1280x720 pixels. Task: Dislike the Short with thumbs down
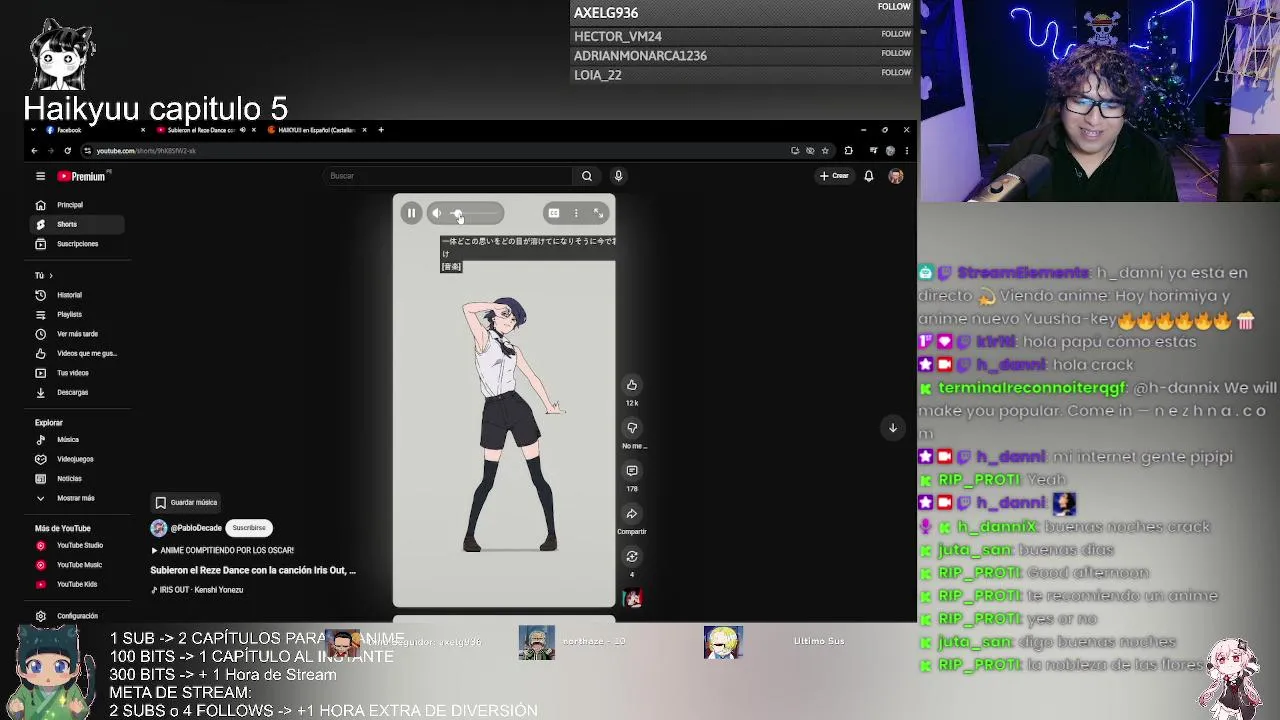coord(632,428)
